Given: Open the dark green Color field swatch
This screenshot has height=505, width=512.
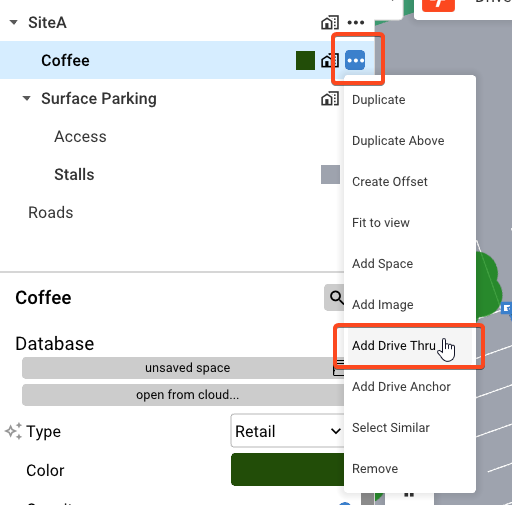Looking at the screenshot, I should coord(287,469).
